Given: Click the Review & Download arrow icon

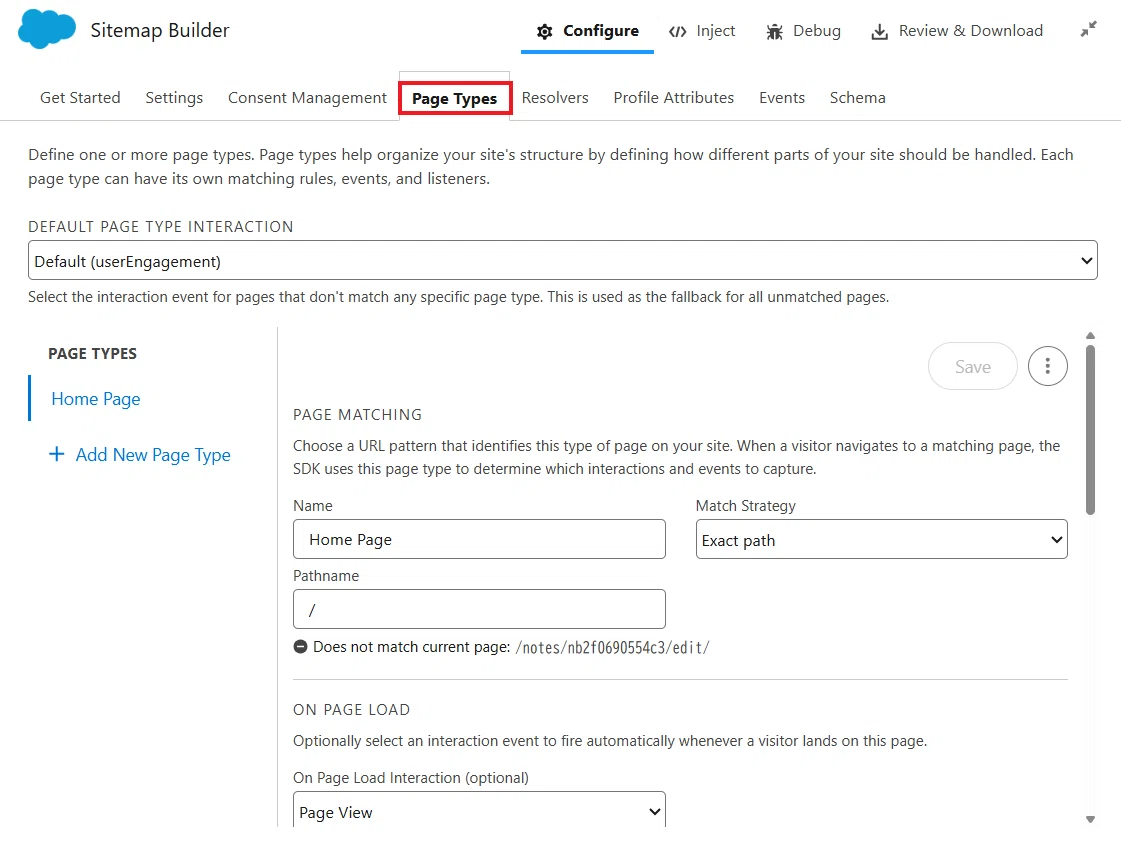Looking at the screenshot, I should pyautogui.click(x=879, y=31).
